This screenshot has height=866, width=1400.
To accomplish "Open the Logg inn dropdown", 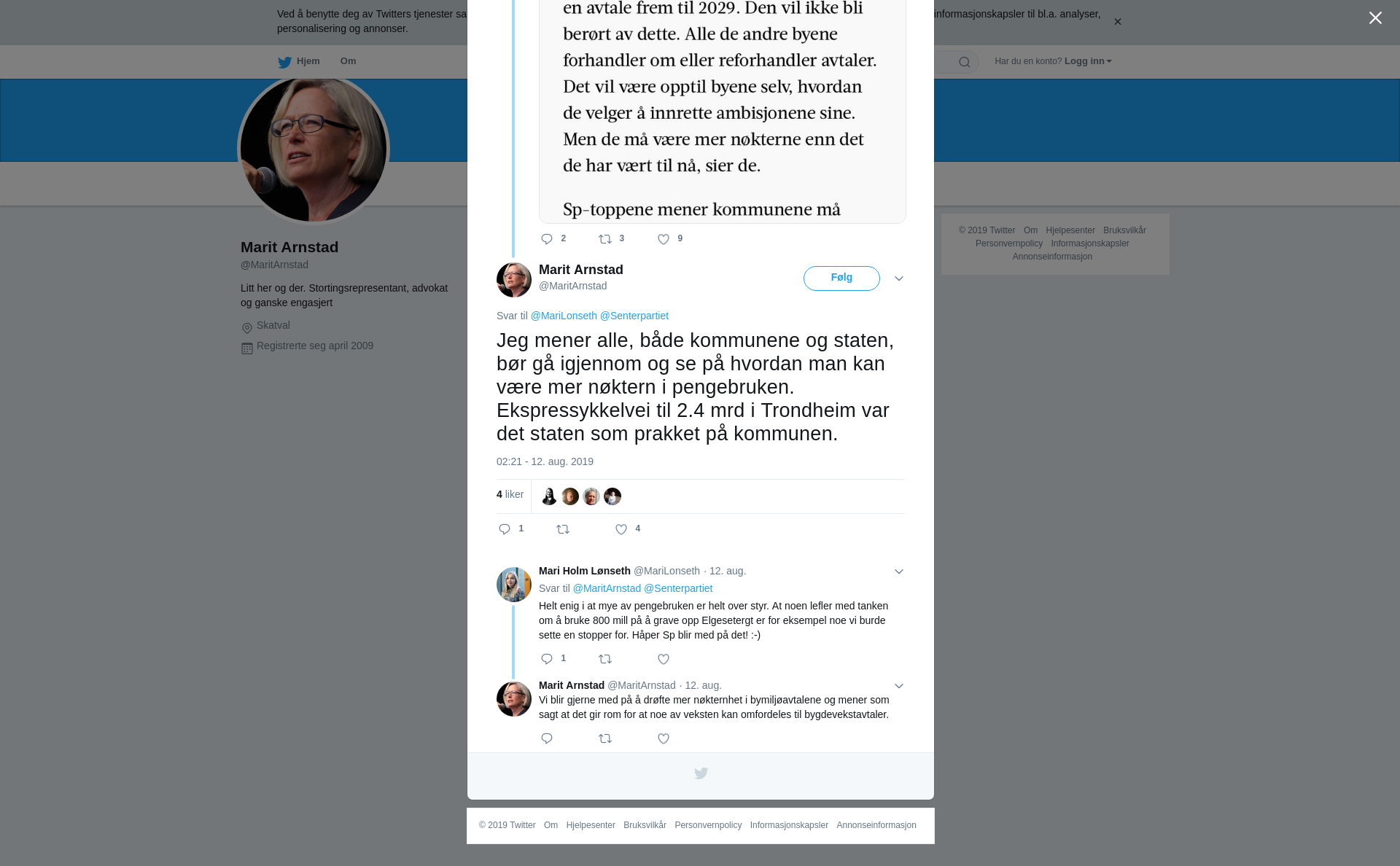I will pyautogui.click(x=1088, y=61).
